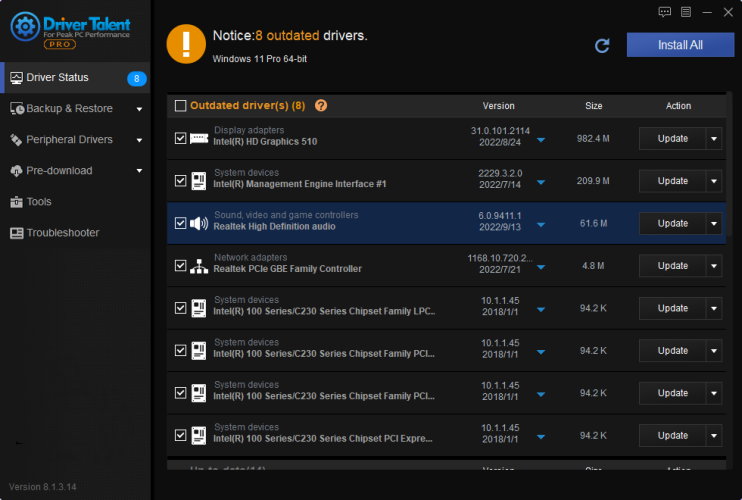The width and height of the screenshot is (742, 500).
Task: Open the main menu list icon
Action: [x=686, y=12]
